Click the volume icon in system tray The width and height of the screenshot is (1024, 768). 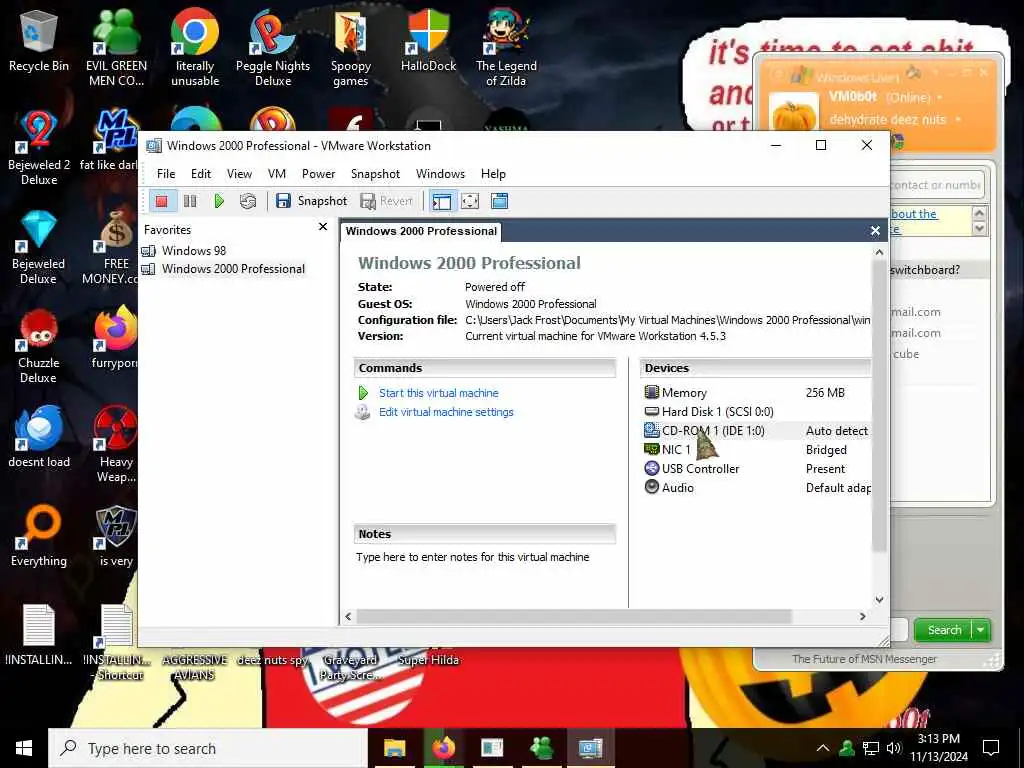click(x=894, y=748)
